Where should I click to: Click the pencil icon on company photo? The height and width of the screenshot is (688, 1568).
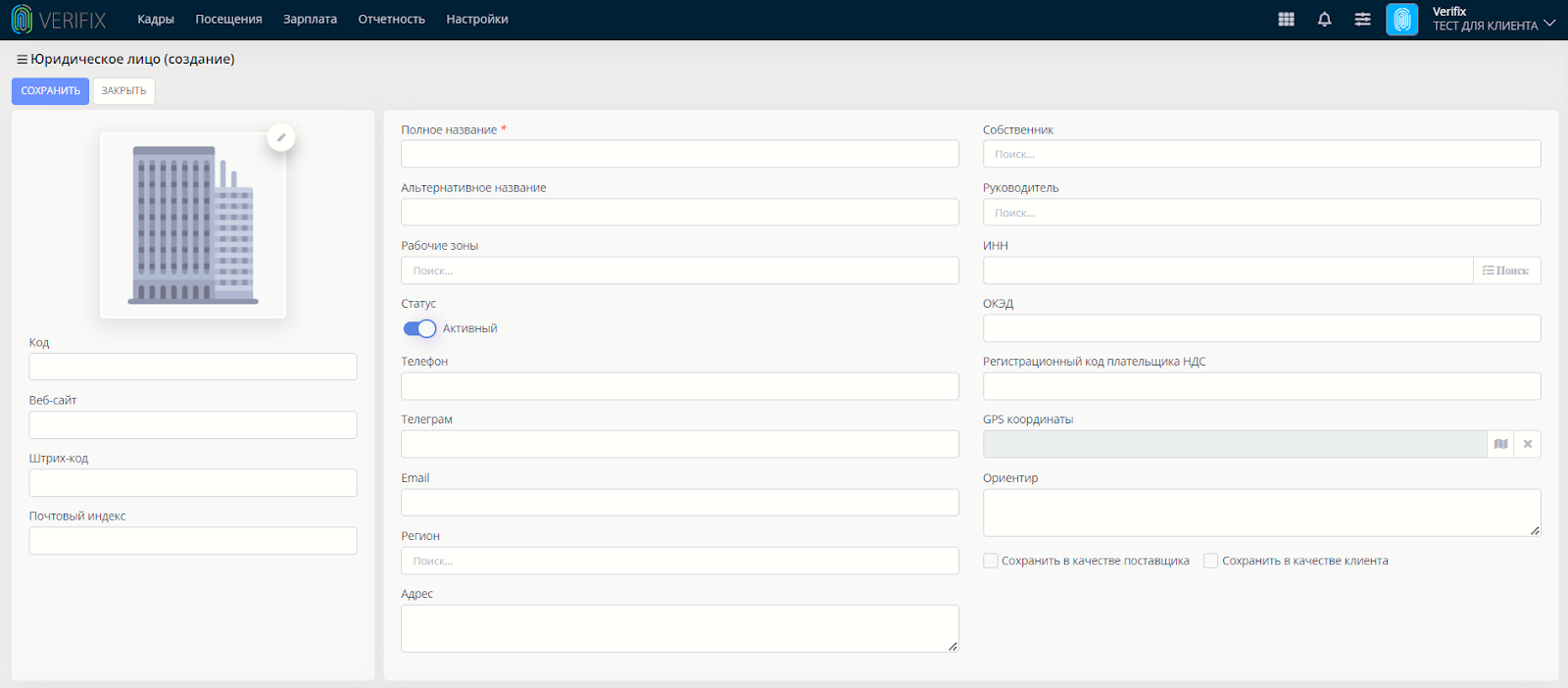point(281,137)
